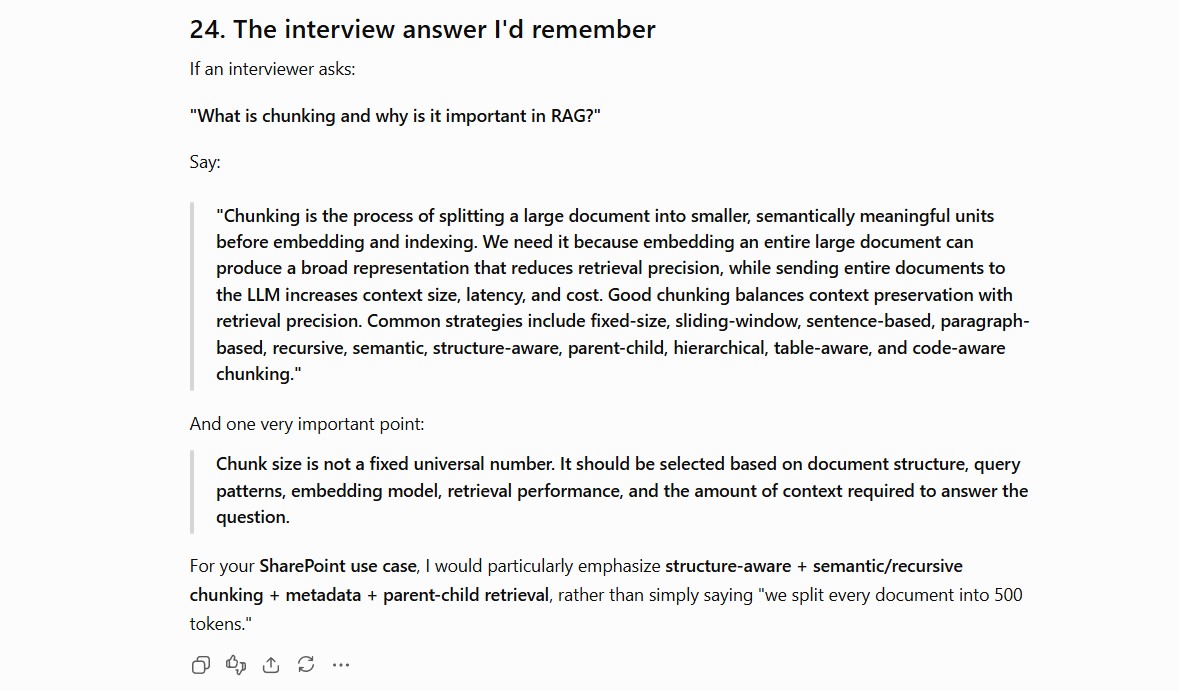
Task: Click the word "tokens." on the last line
Action: pyautogui.click(x=218, y=624)
